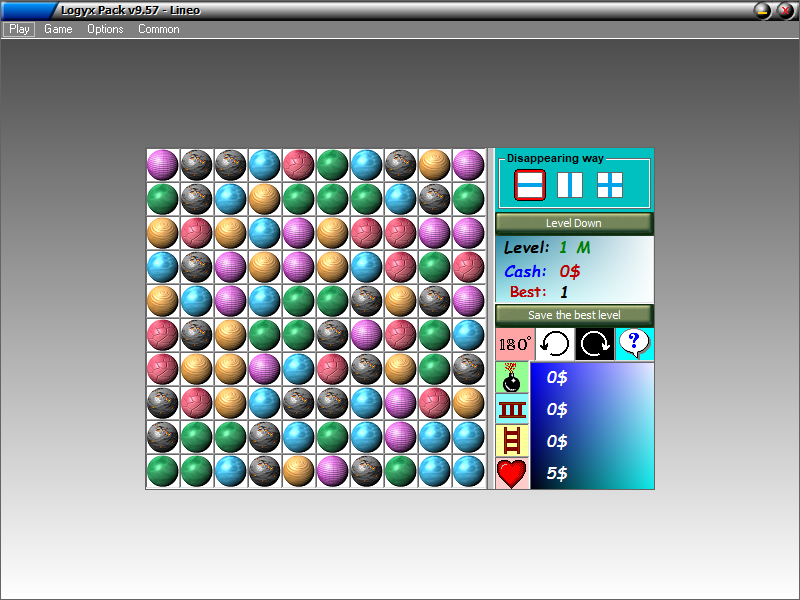Click the 5$ price beside the heart
800x600 pixels.
coord(557,473)
